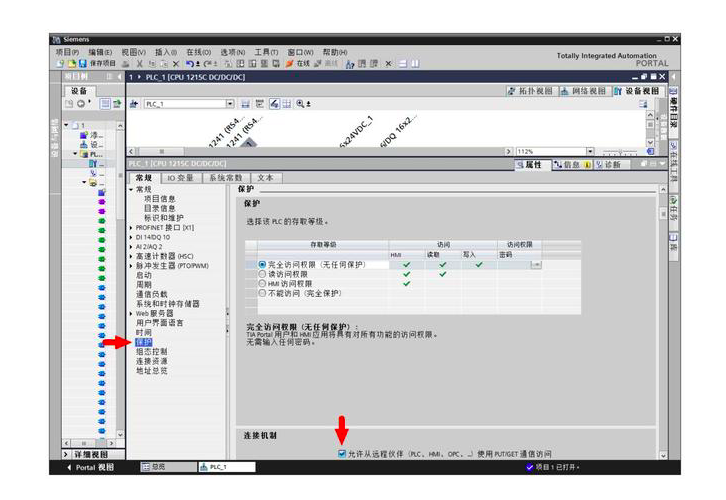Click the password dropdown button in first access row
Screen dimensions: 726x500
(536, 265)
